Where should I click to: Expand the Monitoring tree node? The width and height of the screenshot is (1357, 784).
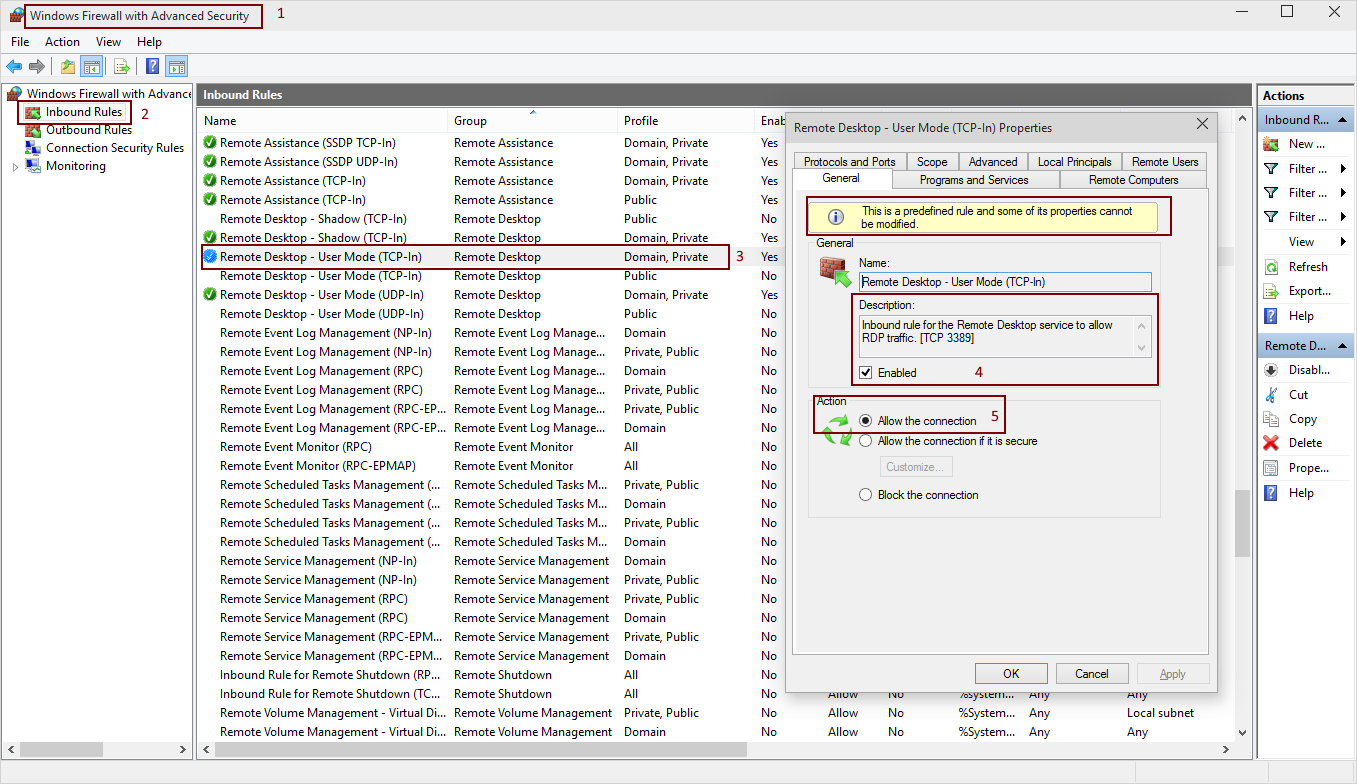pyautogui.click(x=15, y=166)
